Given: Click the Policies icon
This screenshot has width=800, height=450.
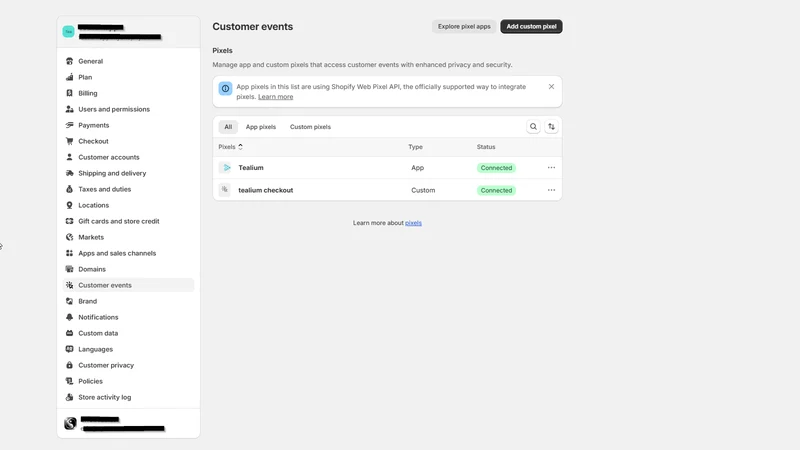Looking at the screenshot, I should point(69,381).
